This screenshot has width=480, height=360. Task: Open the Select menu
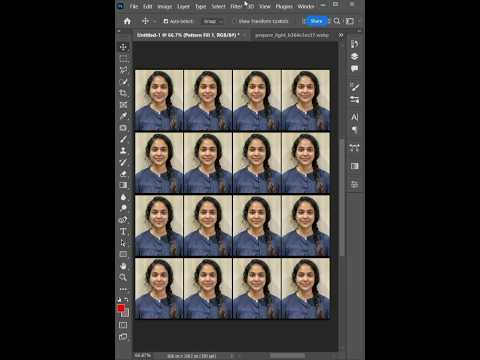218,6
